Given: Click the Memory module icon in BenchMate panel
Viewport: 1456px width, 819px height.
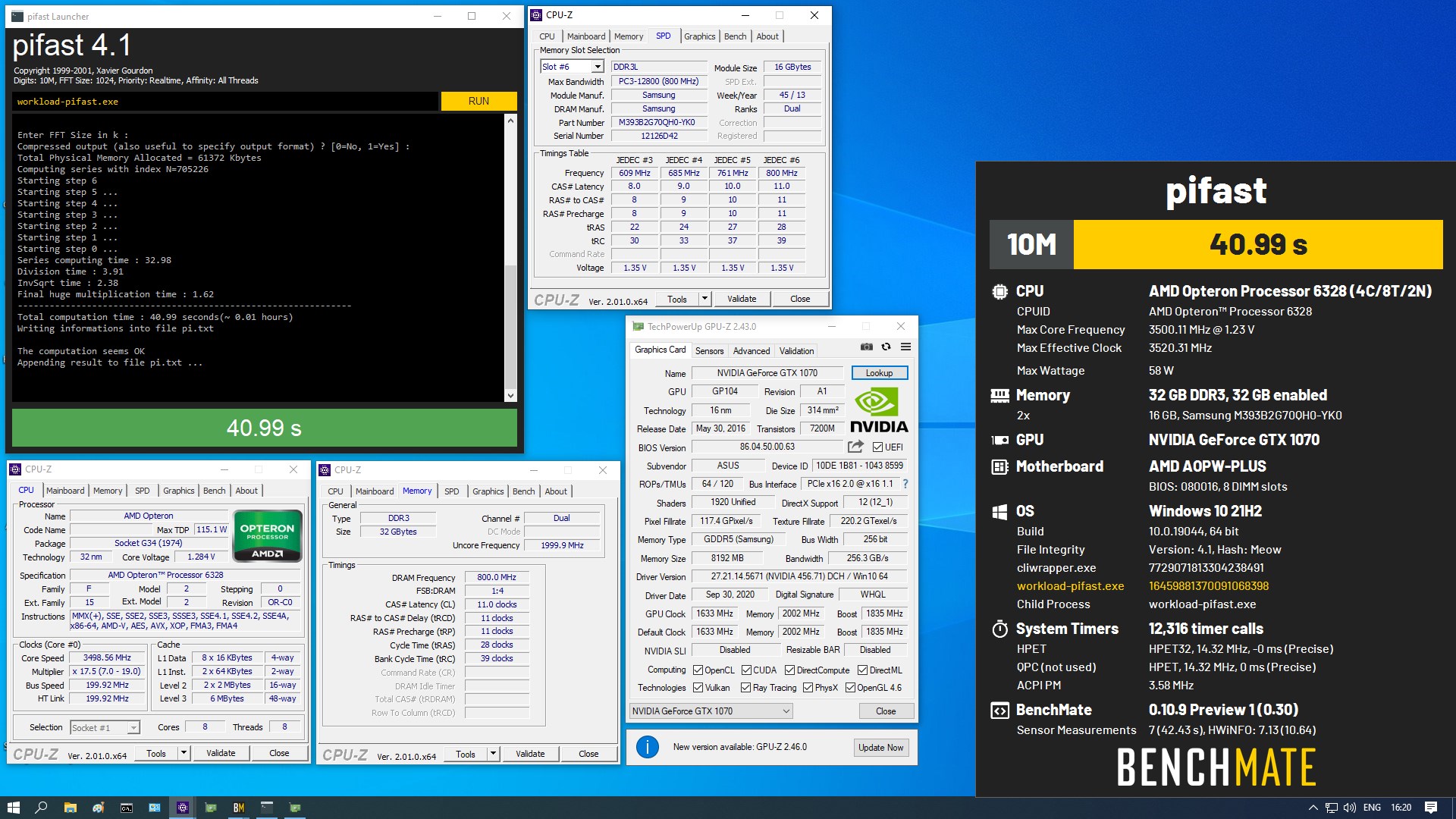Looking at the screenshot, I should point(999,395).
